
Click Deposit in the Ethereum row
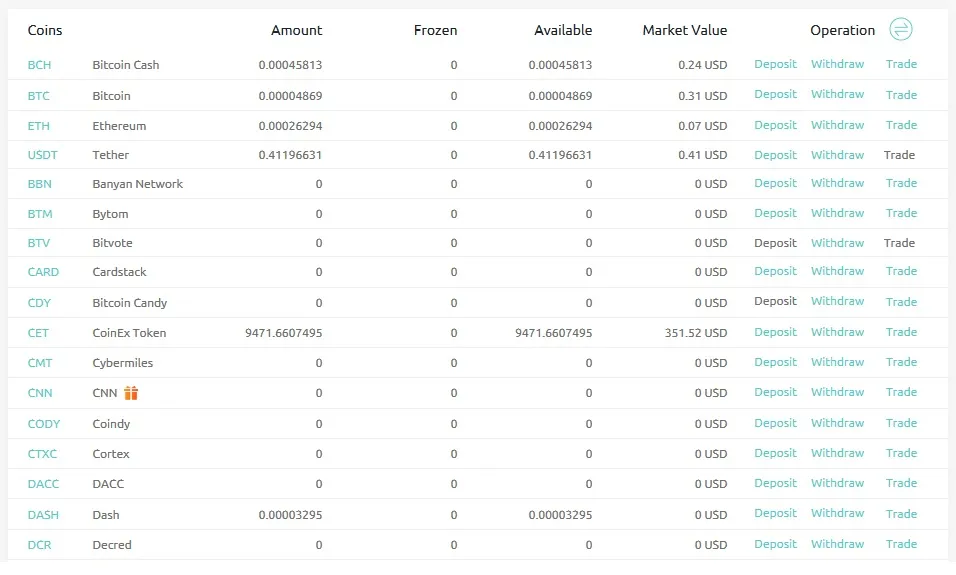pyautogui.click(x=776, y=125)
